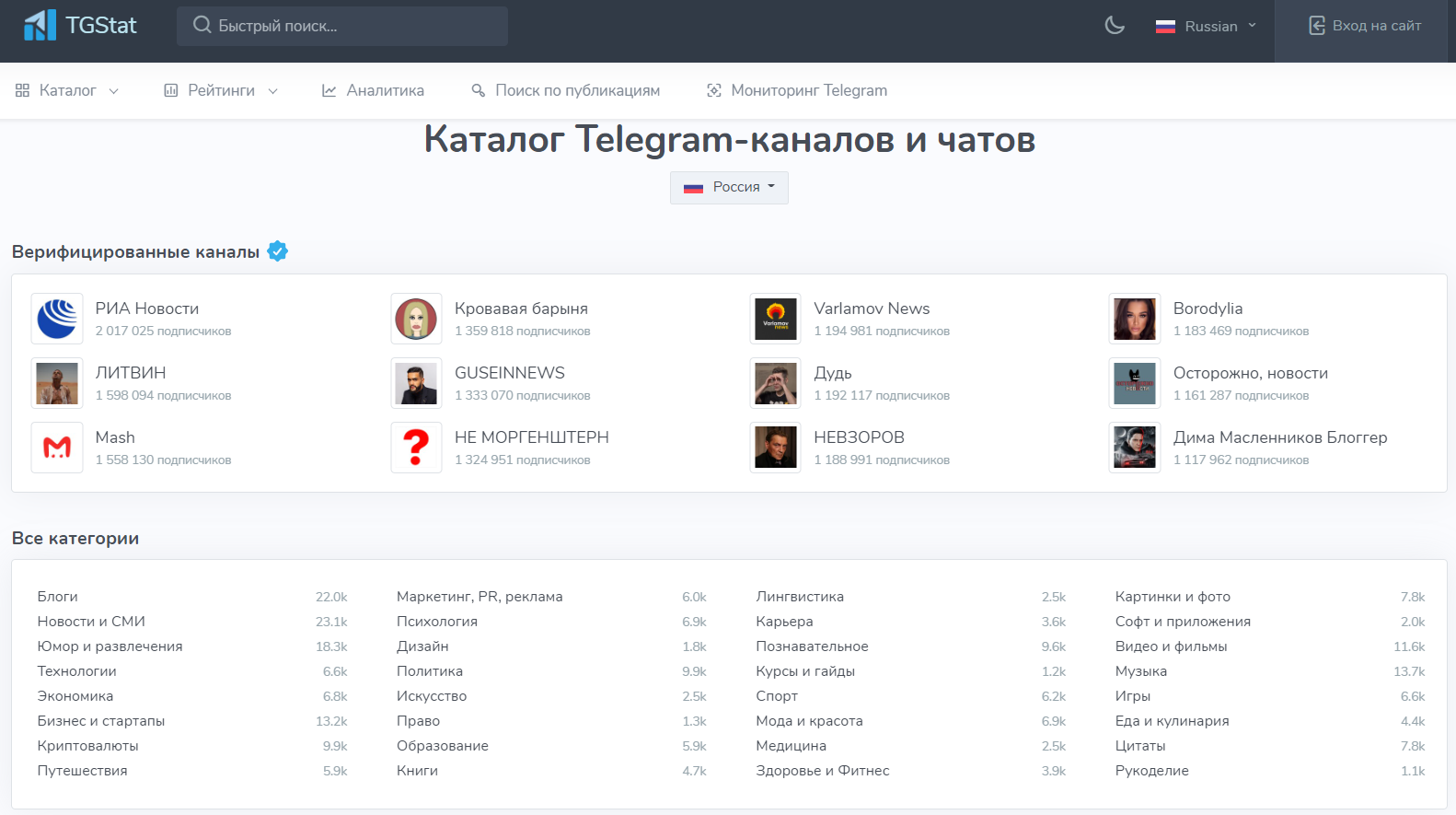Open the Каталог menu
Image resolution: width=1456 pixels, height=815 pixels.
[67, 90]
